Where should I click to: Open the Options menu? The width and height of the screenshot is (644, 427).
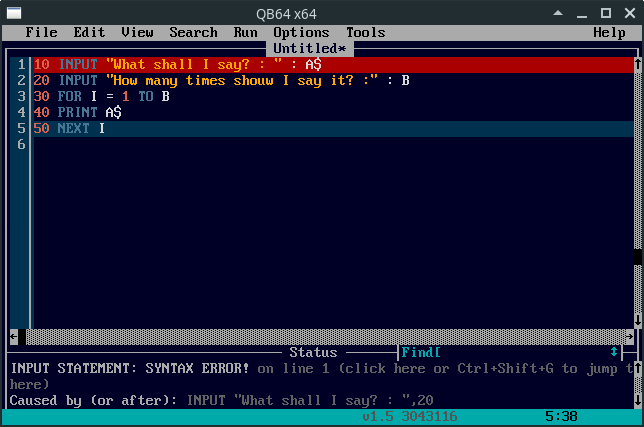click(x=301, y=32)
